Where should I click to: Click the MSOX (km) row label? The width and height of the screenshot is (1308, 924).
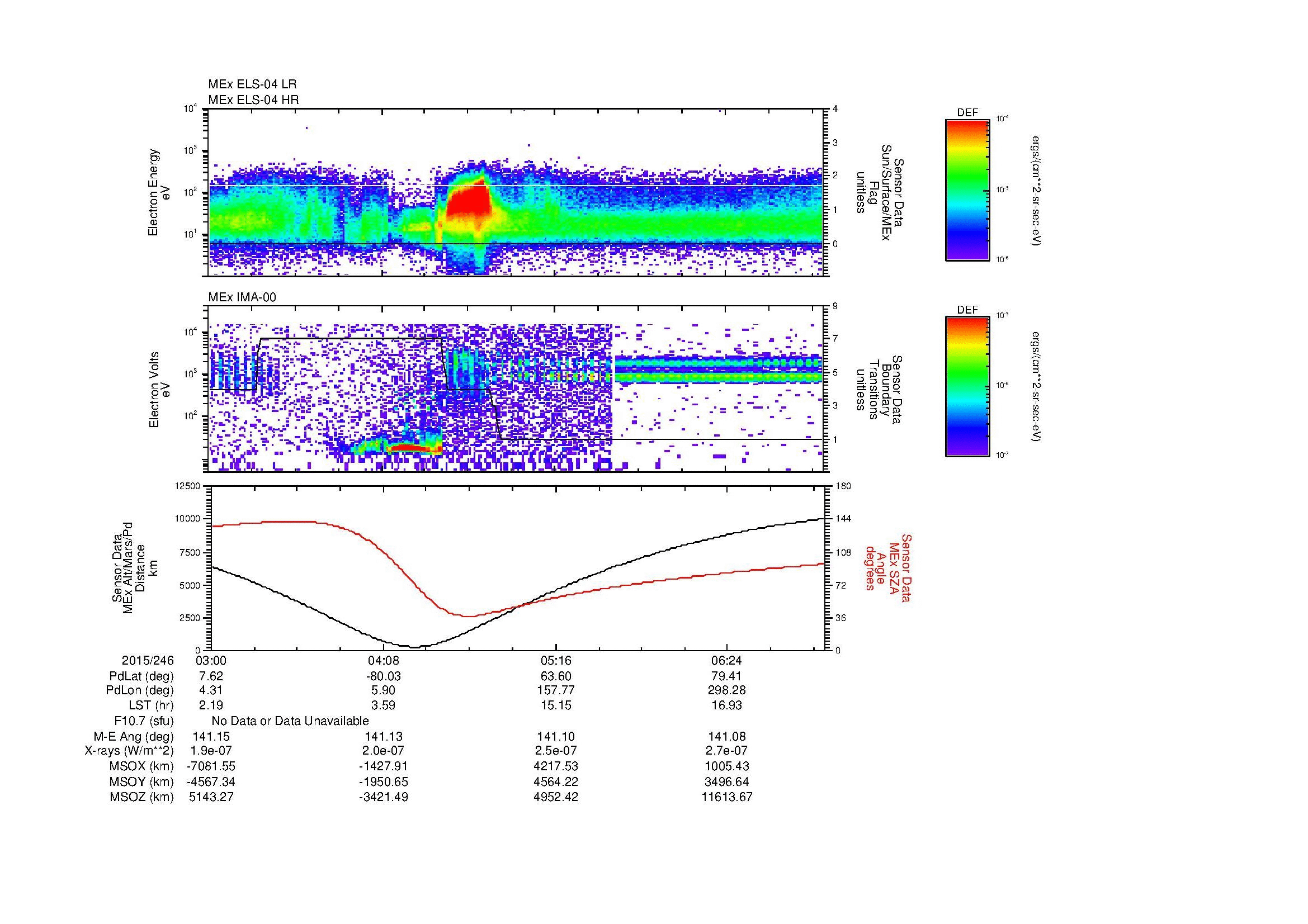tap(141, 767)
